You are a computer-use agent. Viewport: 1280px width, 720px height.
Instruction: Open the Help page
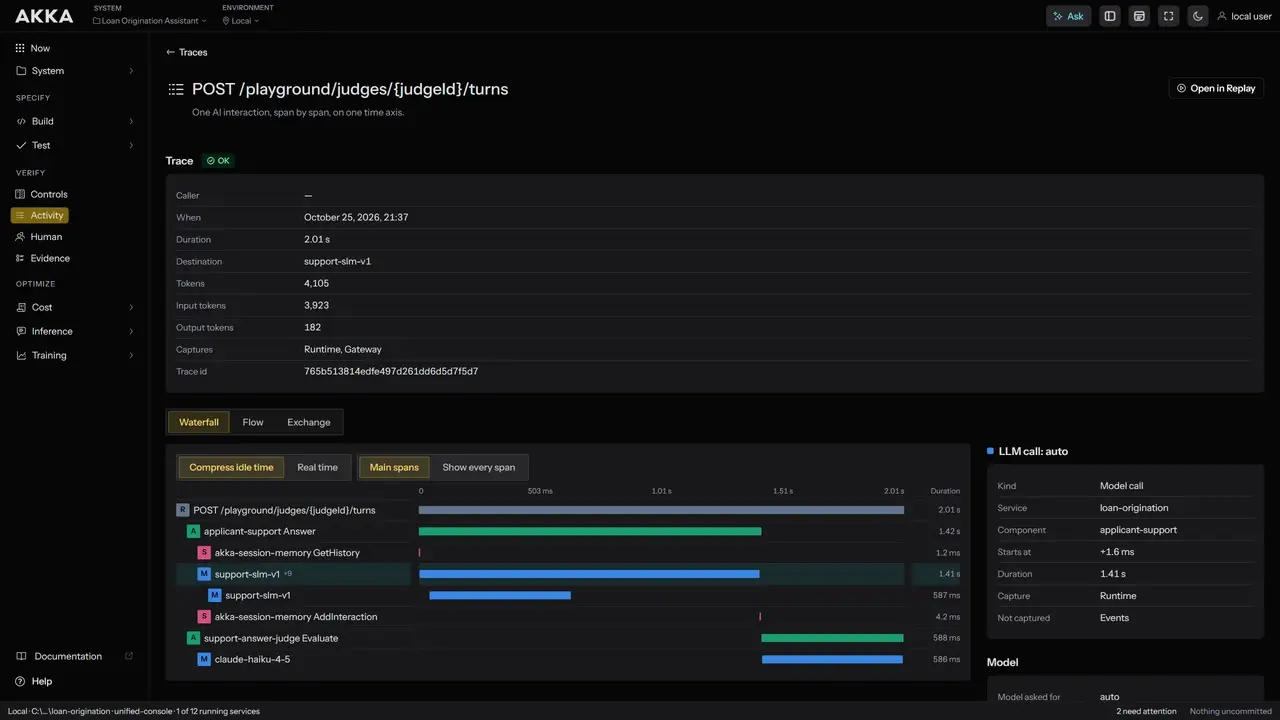34,681
